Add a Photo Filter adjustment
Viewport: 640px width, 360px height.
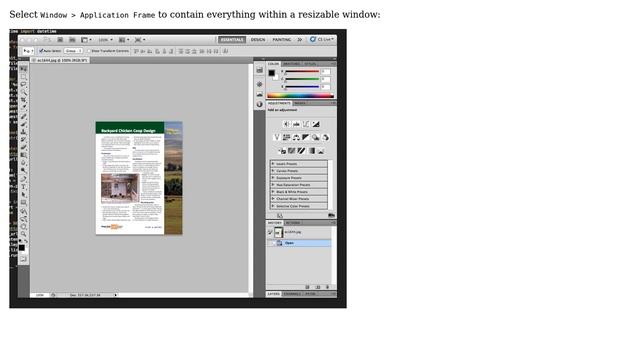[316, 138]
